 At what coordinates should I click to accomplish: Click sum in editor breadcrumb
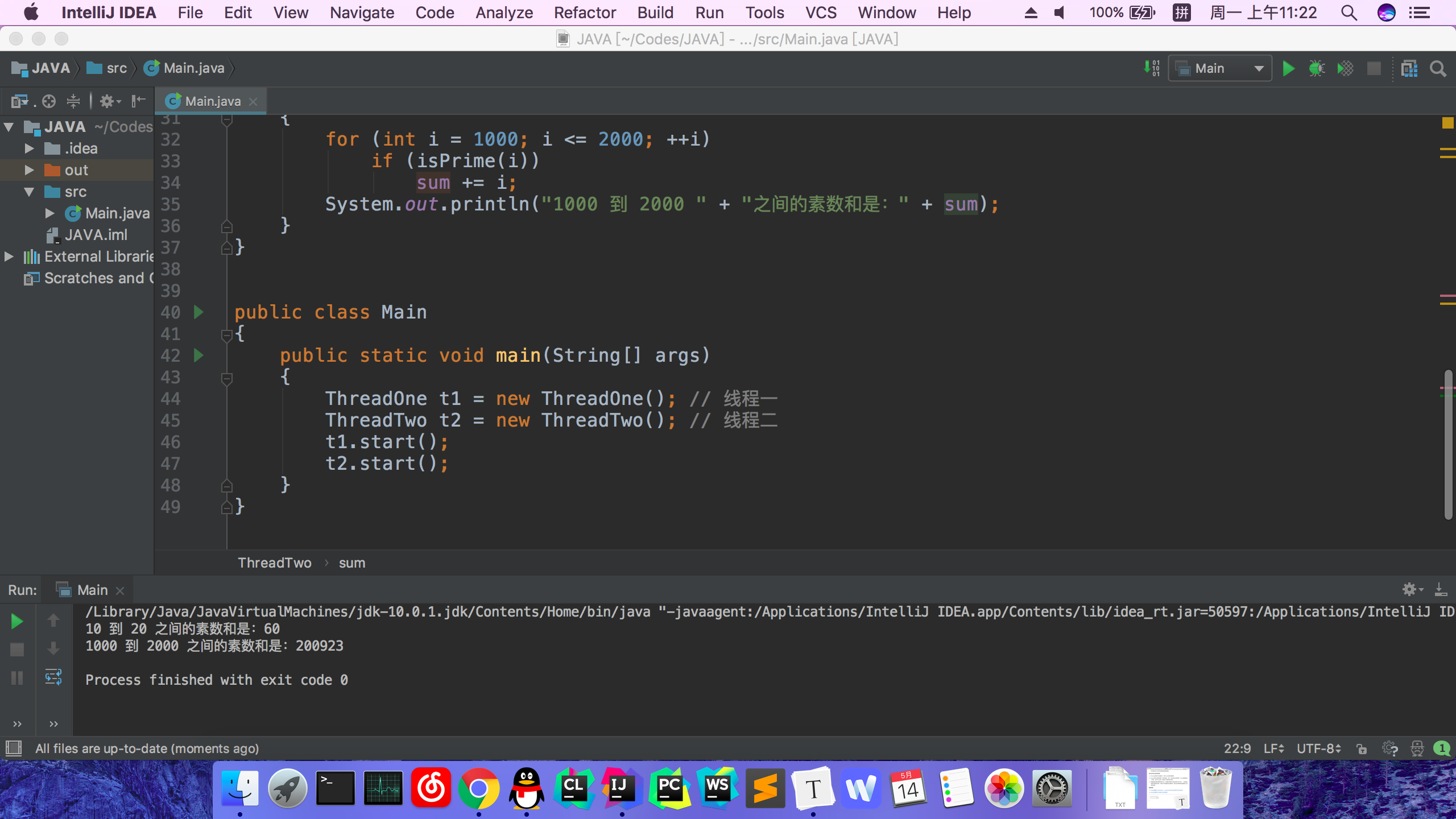352,563
